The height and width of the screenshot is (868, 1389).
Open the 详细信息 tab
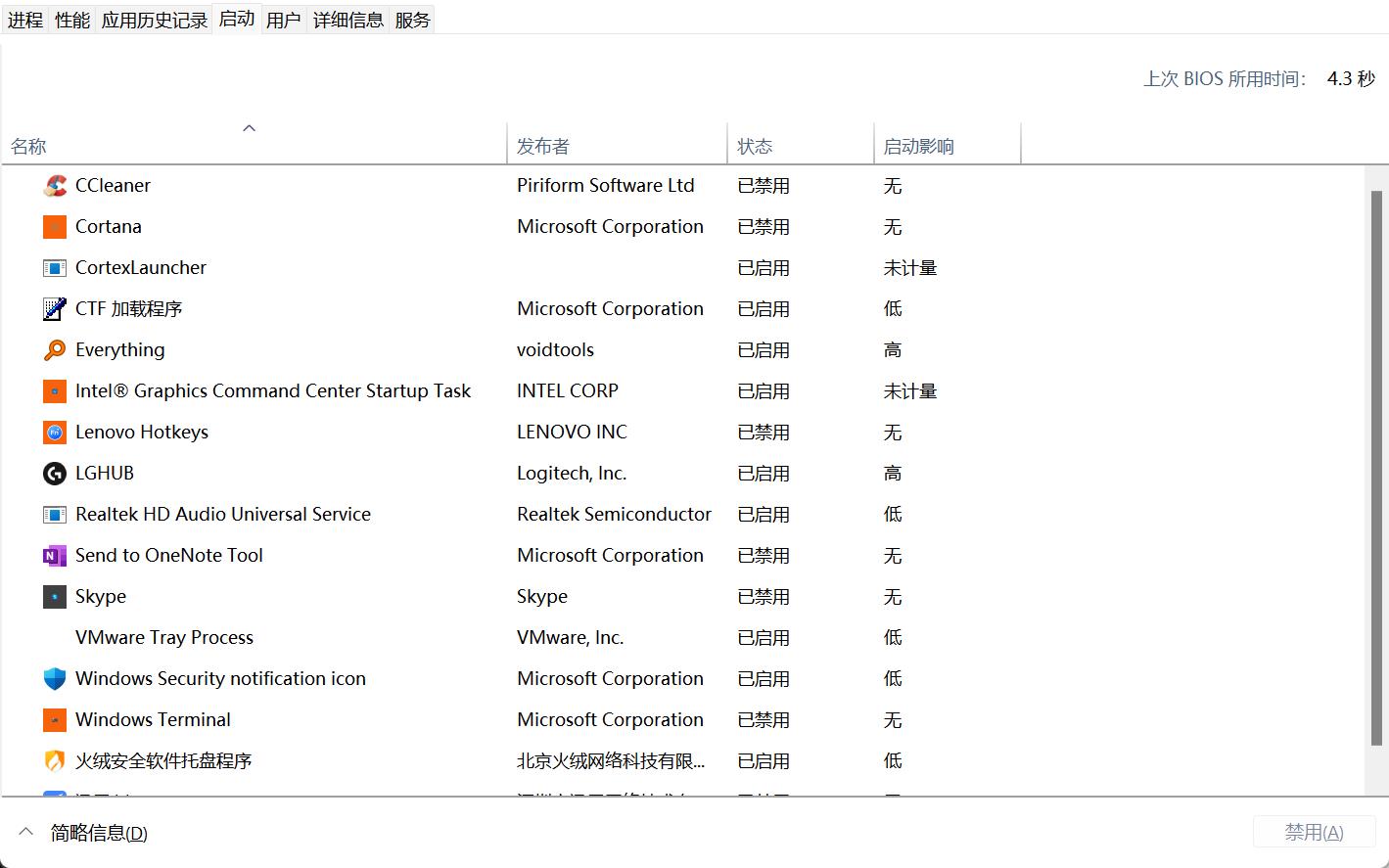click(x=348, y=20)
